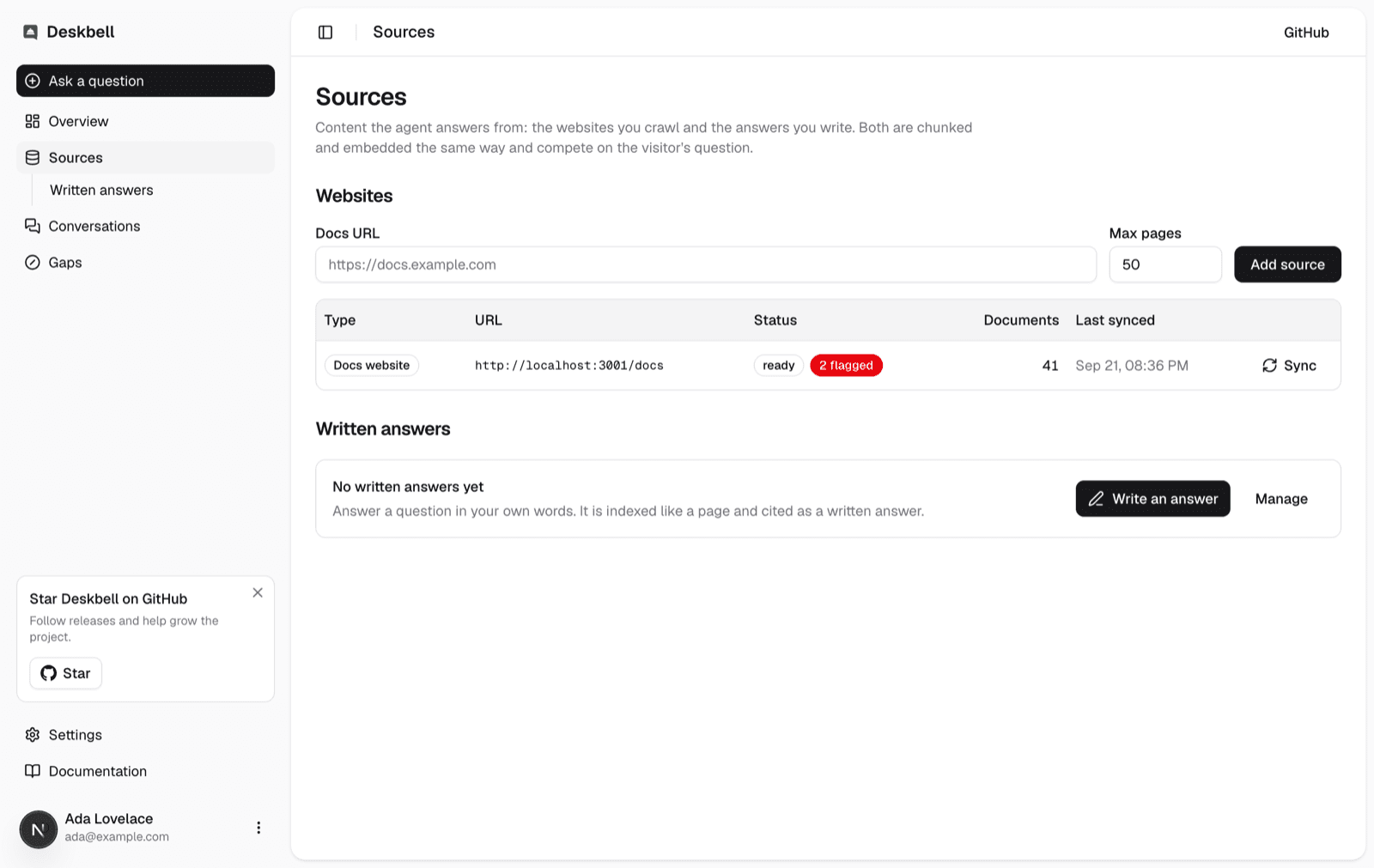Open Written answers in the sidebar
The width and height of the screenshot is (1374, 868).
point(101,191)
